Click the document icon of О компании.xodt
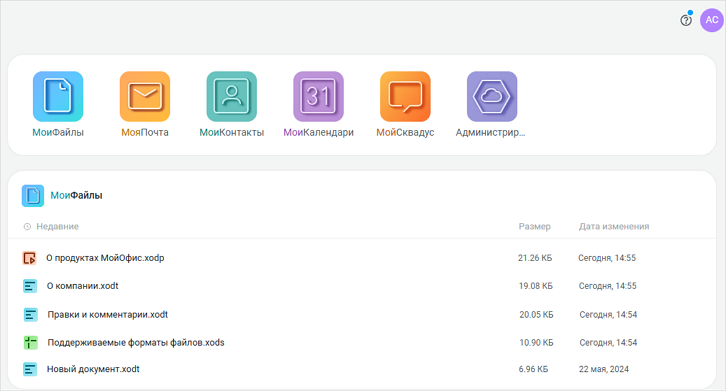Viewport: 726px width, 391px height. [30, 286]
